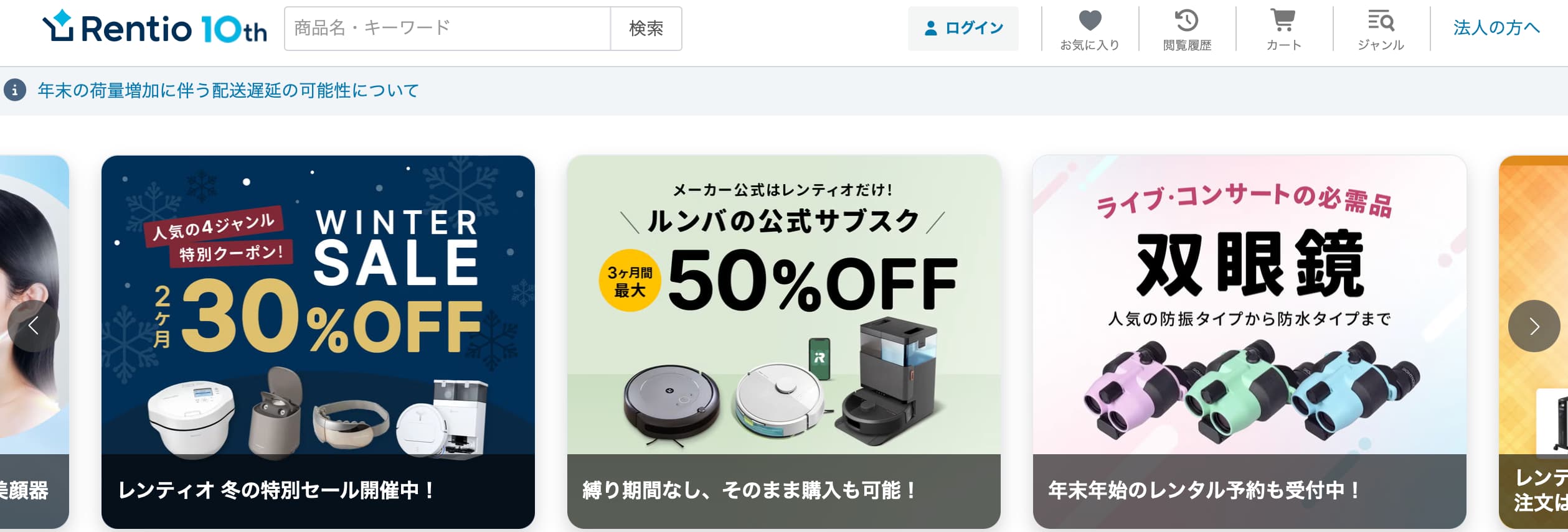Image resolution: width=1568 pixels, height=532 pixels.
Task: Focus the 商品名・キーワード search field
Action: [x=447, y=29]
